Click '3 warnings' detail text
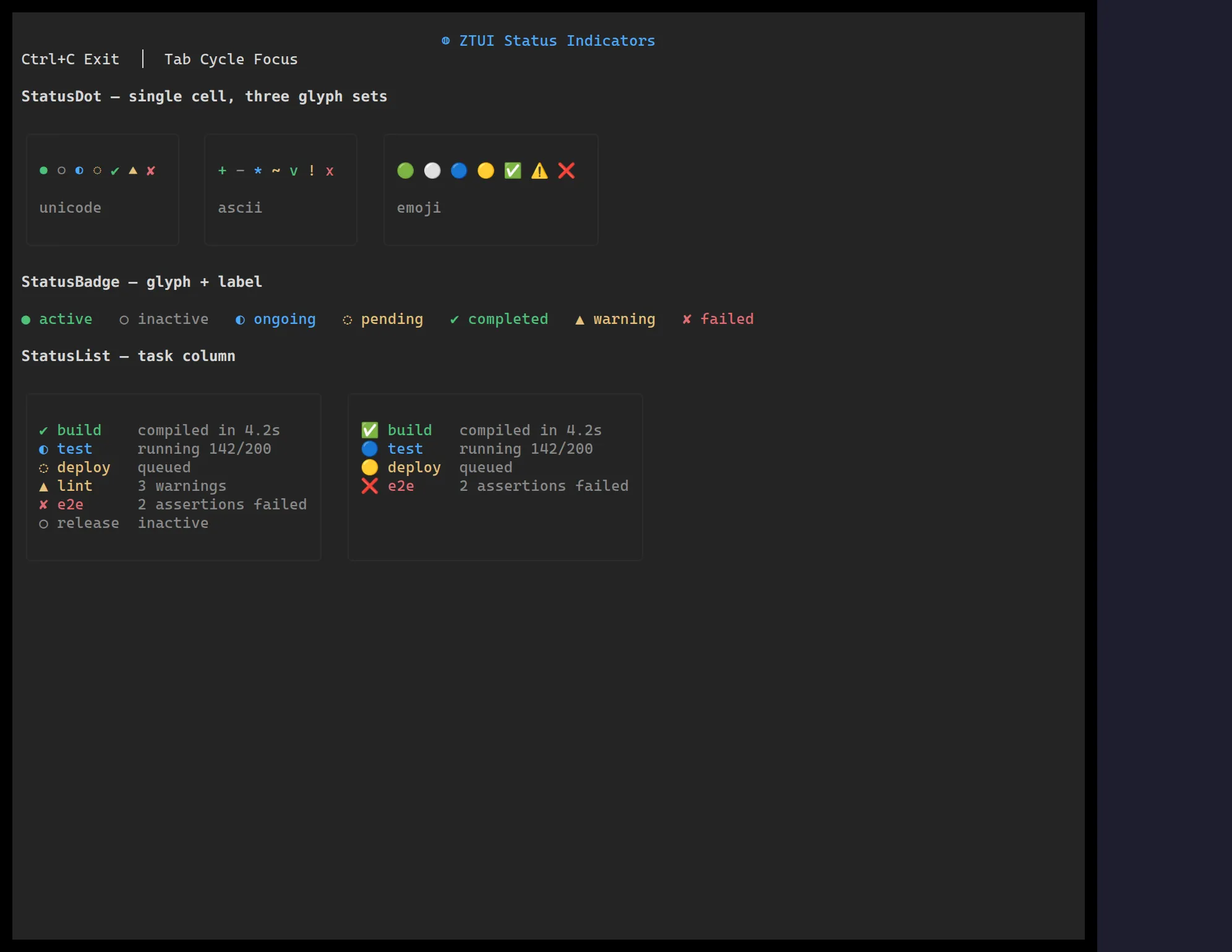1232x952 pixels. (x=182, y=487)
